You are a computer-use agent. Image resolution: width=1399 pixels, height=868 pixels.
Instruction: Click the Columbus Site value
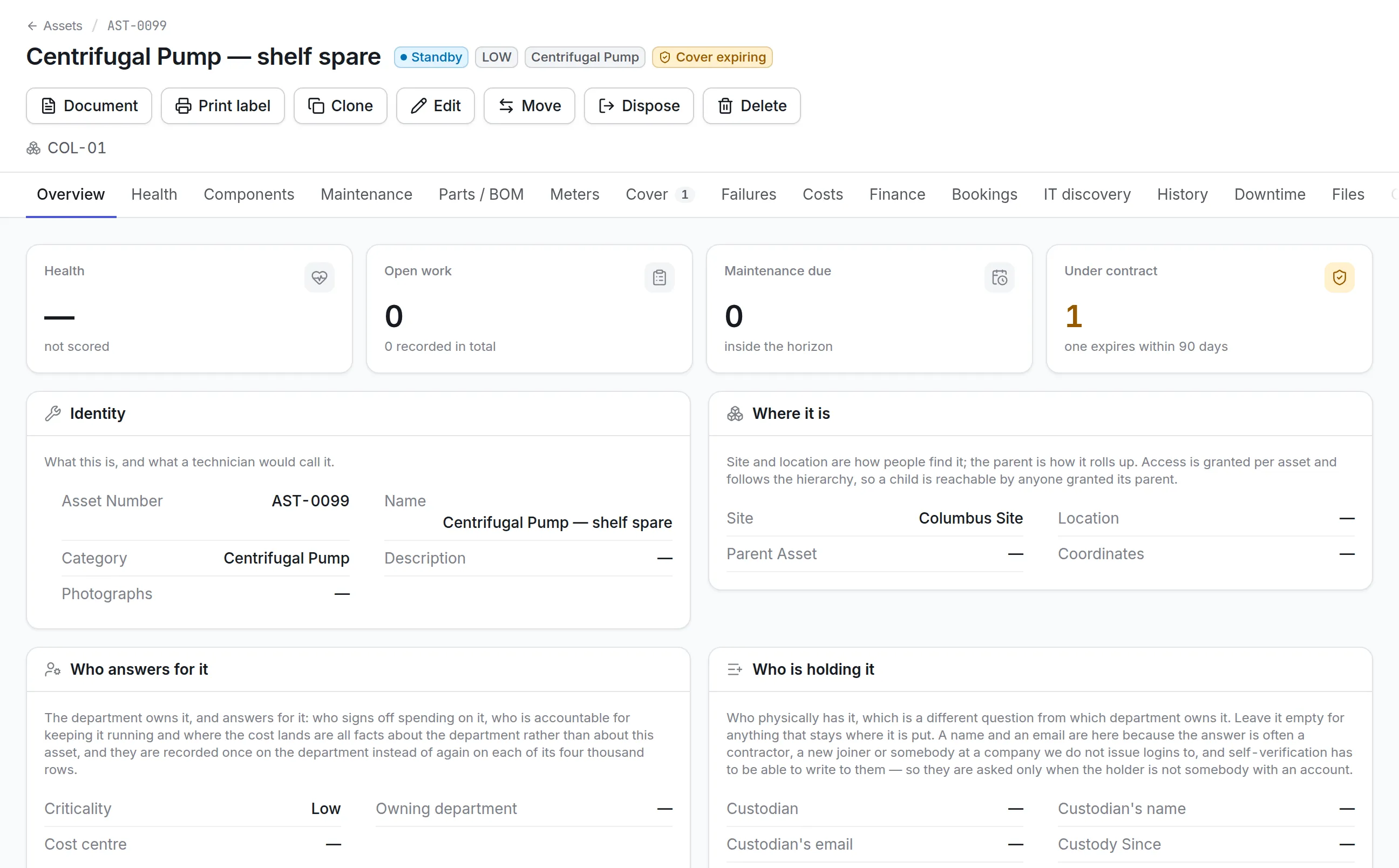(x=970, y=518)
